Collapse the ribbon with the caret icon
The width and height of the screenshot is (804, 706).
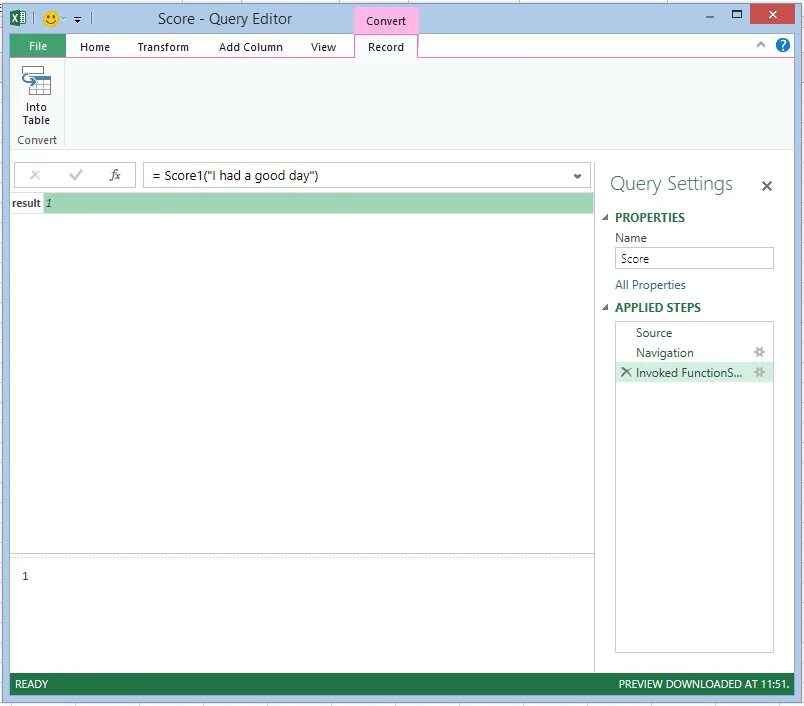click(x=761, y=45)
